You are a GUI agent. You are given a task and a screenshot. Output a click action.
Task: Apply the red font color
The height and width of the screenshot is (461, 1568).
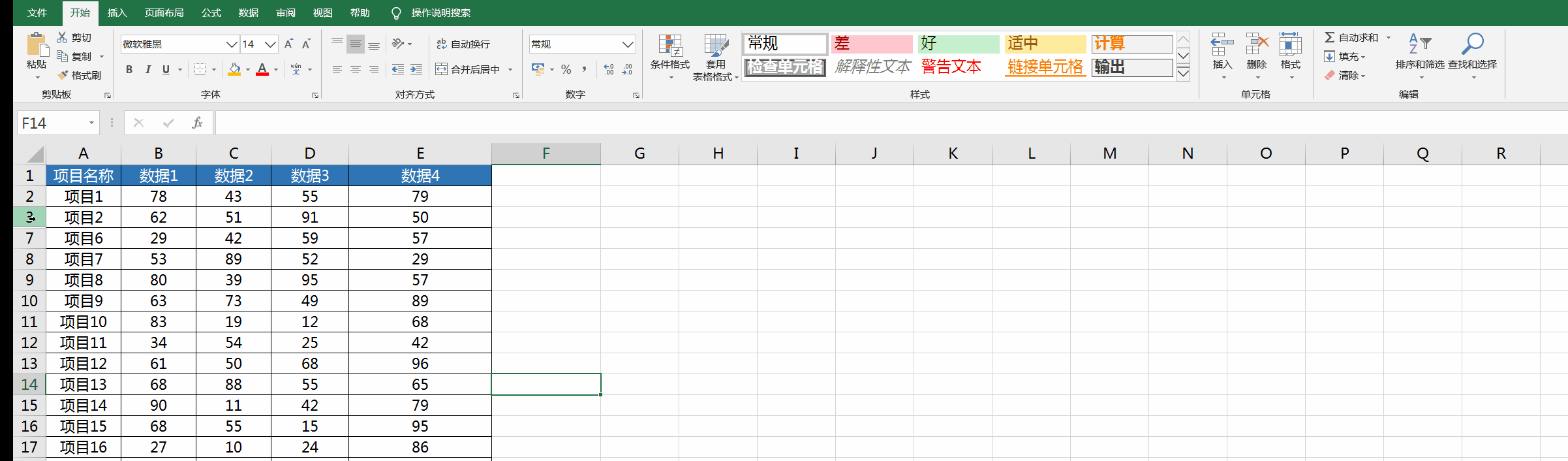tap(262, 69)
